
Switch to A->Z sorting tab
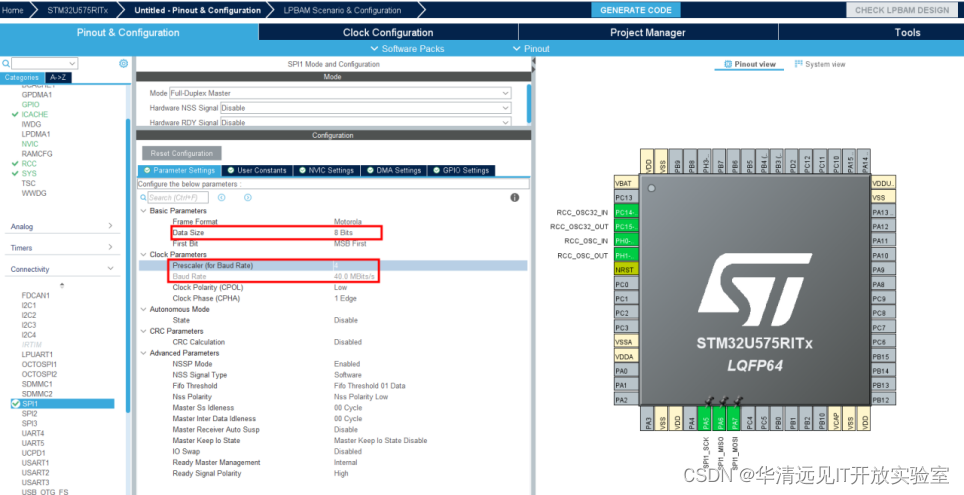coord(58,77)
